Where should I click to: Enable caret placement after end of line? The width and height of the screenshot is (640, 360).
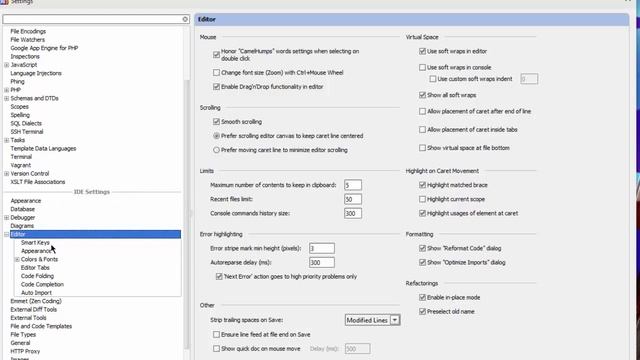422,111
